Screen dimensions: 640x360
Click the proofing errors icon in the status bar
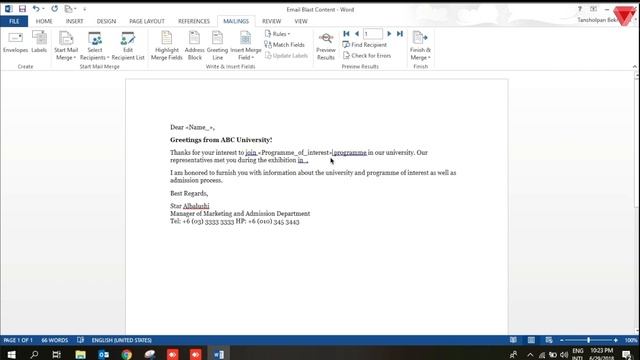point(80,340)
